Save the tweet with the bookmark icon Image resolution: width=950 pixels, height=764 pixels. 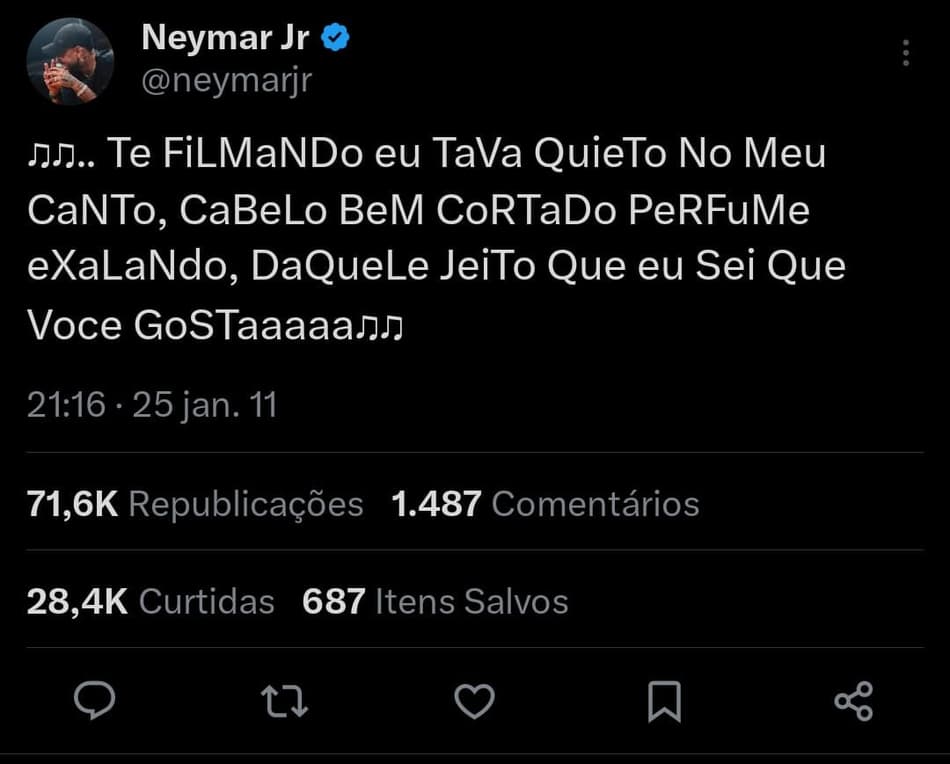click(664, 700)
